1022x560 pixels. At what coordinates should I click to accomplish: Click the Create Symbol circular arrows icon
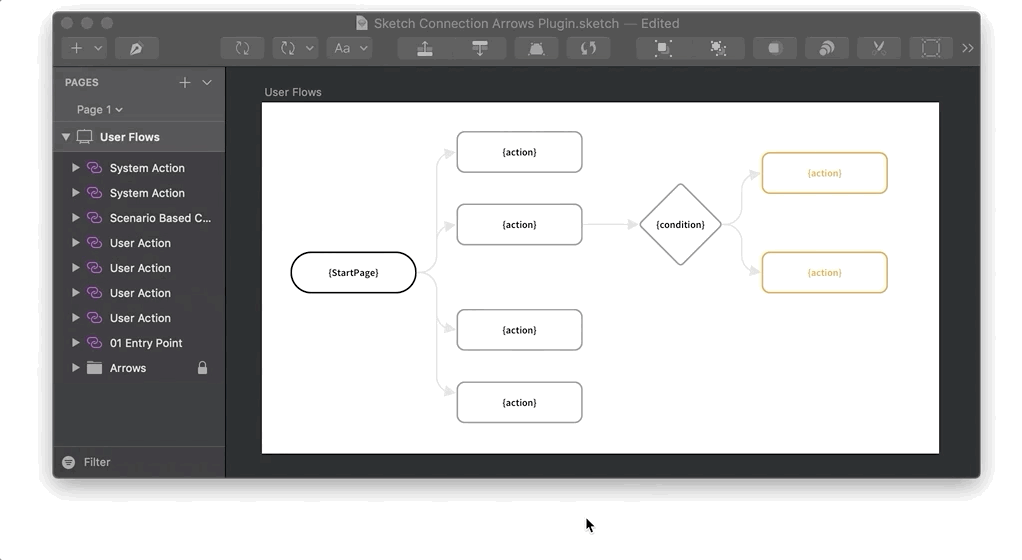click(x=242, y=48)
